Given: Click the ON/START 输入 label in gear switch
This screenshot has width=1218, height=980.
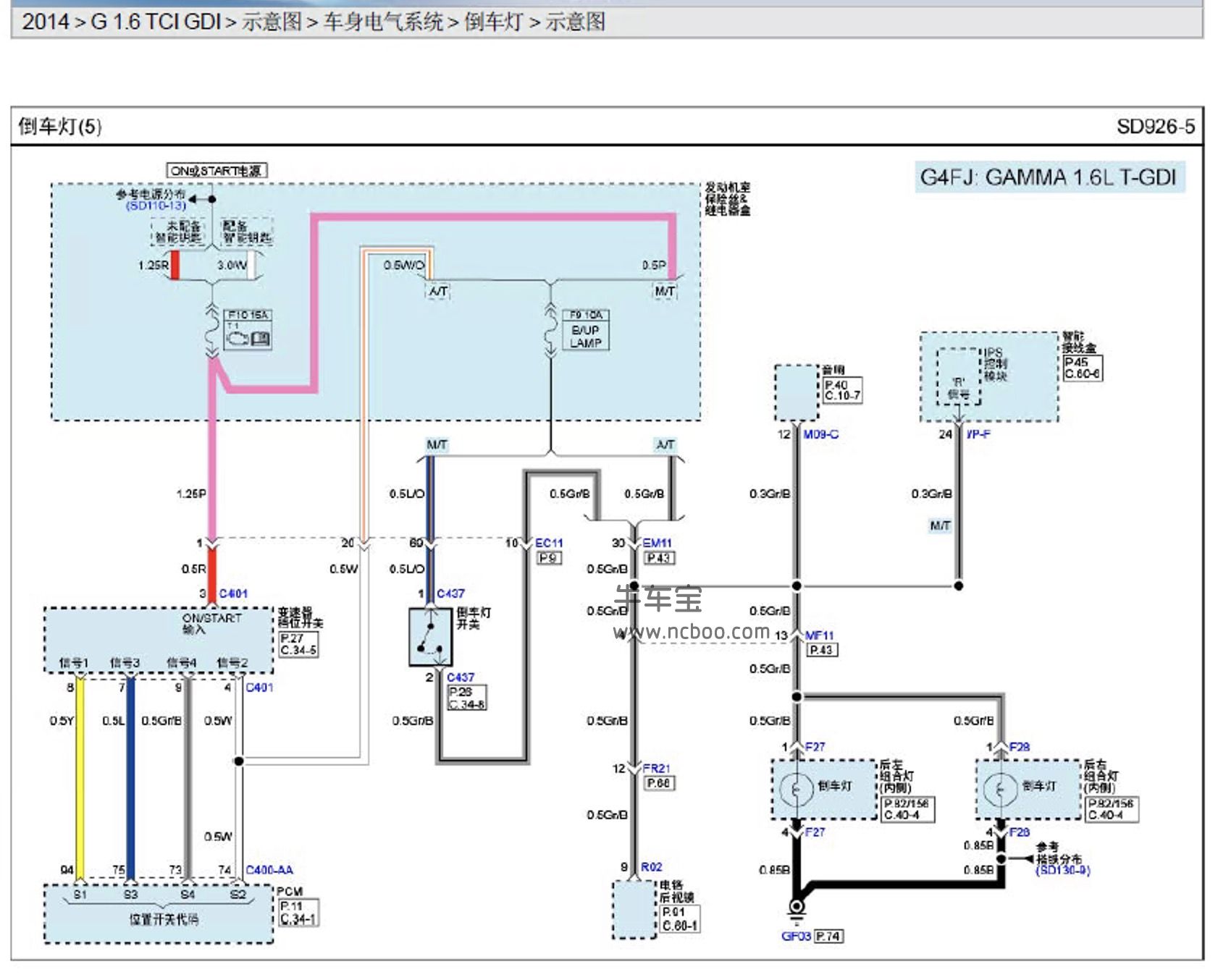Looking at the screenshot, I should click(x=211, y=623).
